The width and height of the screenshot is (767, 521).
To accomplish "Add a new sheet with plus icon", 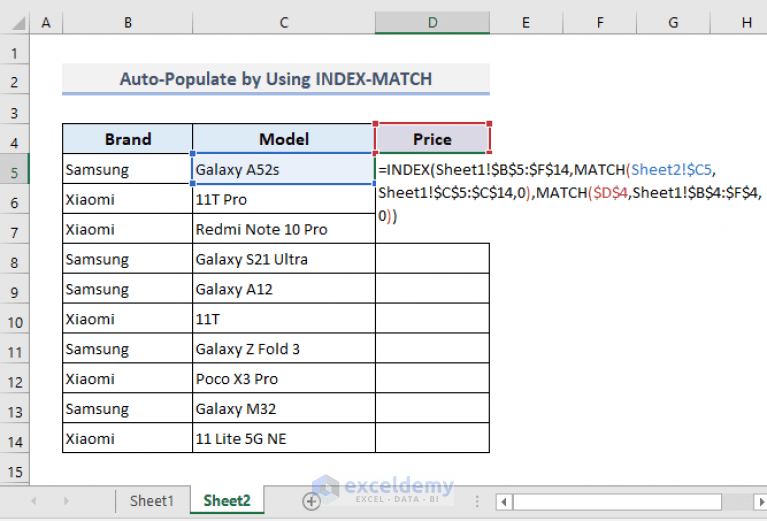I will point(312,501).
